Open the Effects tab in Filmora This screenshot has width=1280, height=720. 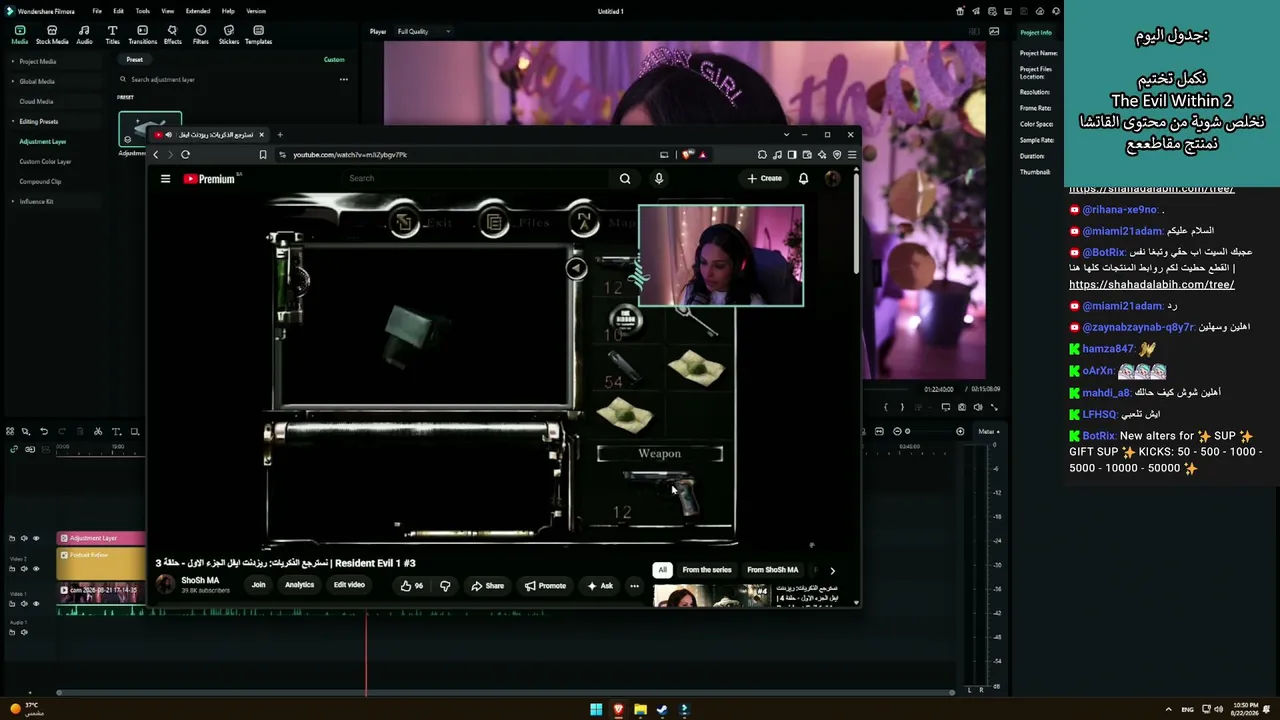point(172,35)
